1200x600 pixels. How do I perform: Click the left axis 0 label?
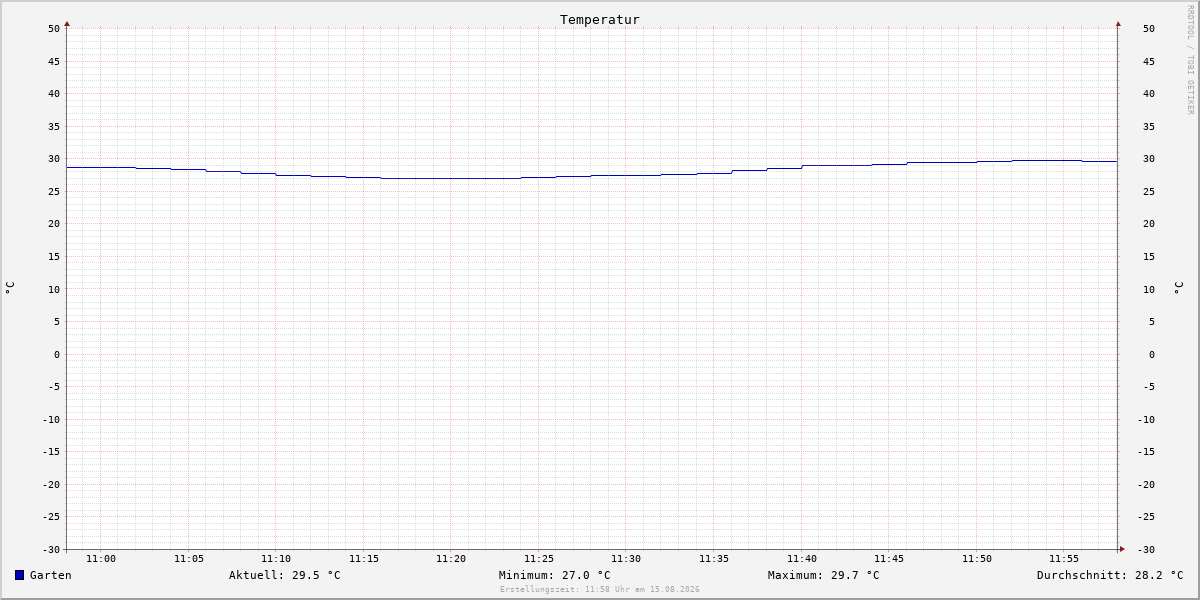click(57, 354)
